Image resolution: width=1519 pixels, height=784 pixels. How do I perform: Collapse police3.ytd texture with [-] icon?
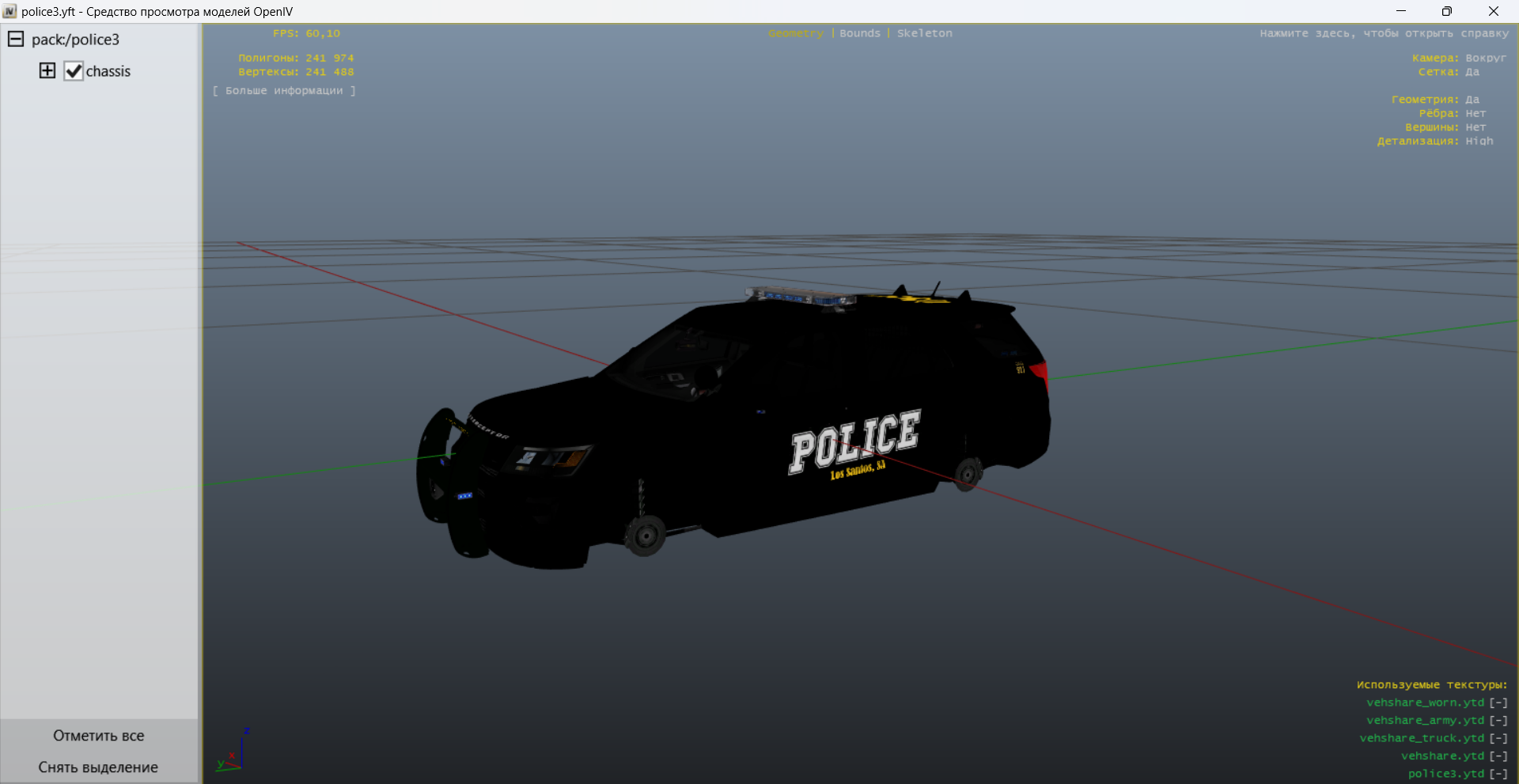1498,774
